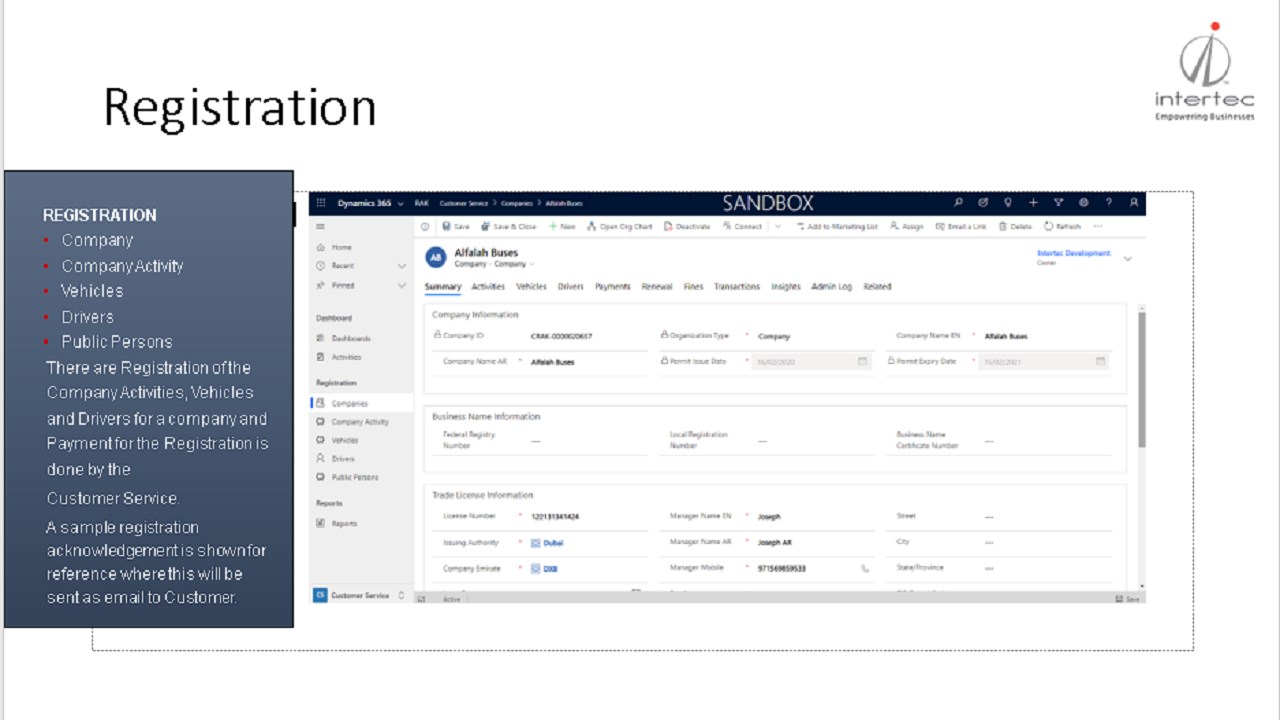1280x720 pixels.
Task: Click the New record command
Action: pyautogui.click(x=562, y=227)
